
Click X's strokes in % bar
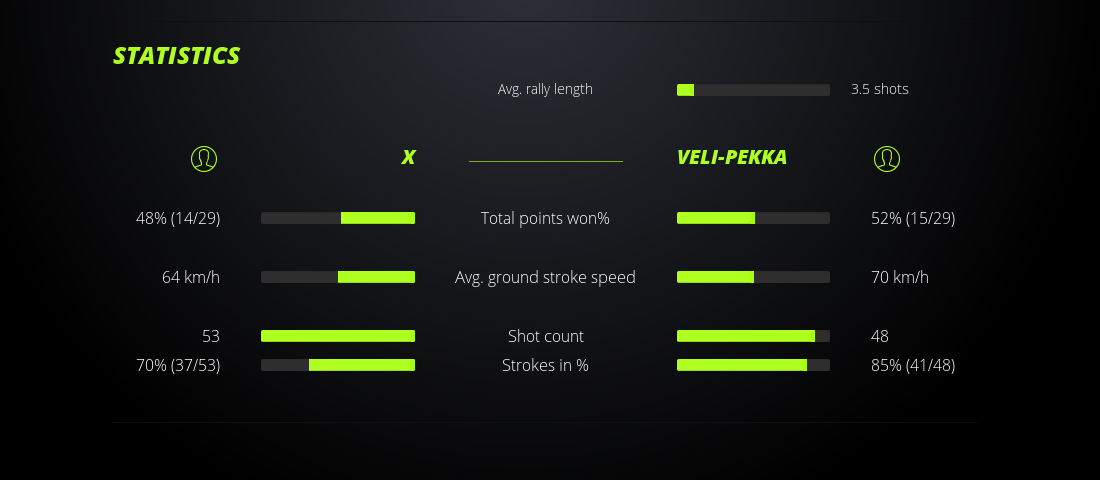pyautogui.click(x=338, y=365)
